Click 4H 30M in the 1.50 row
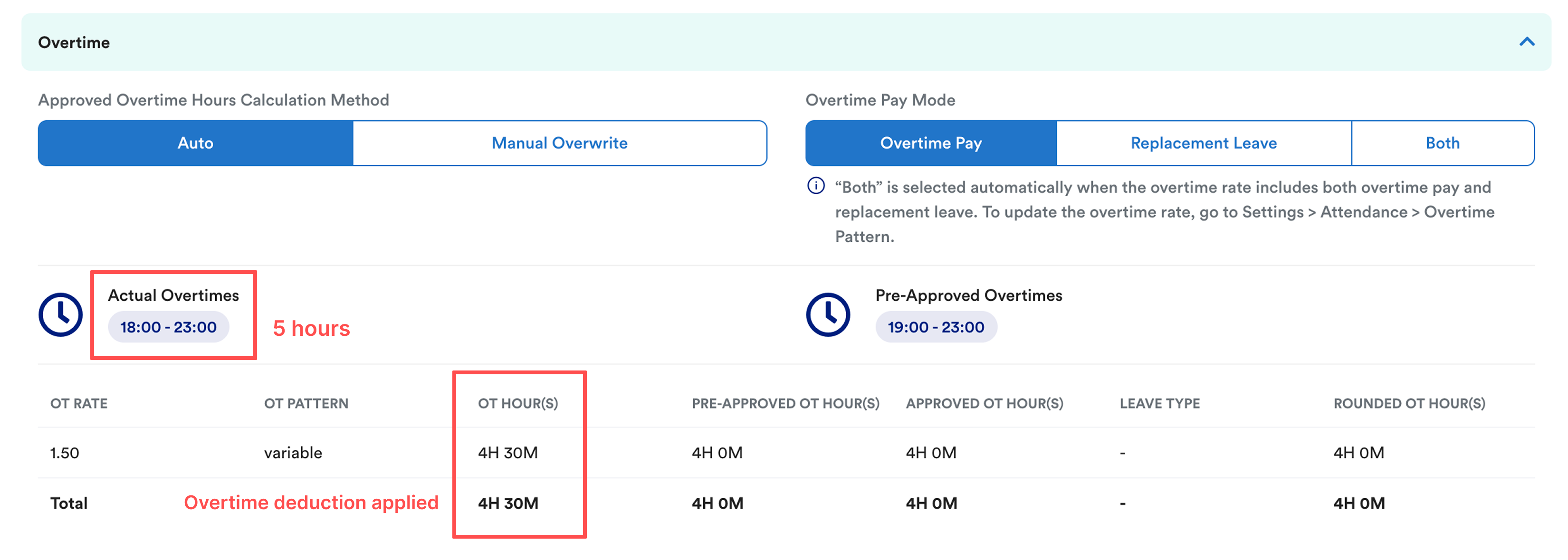1568x560 pixels. coord(507,453)
